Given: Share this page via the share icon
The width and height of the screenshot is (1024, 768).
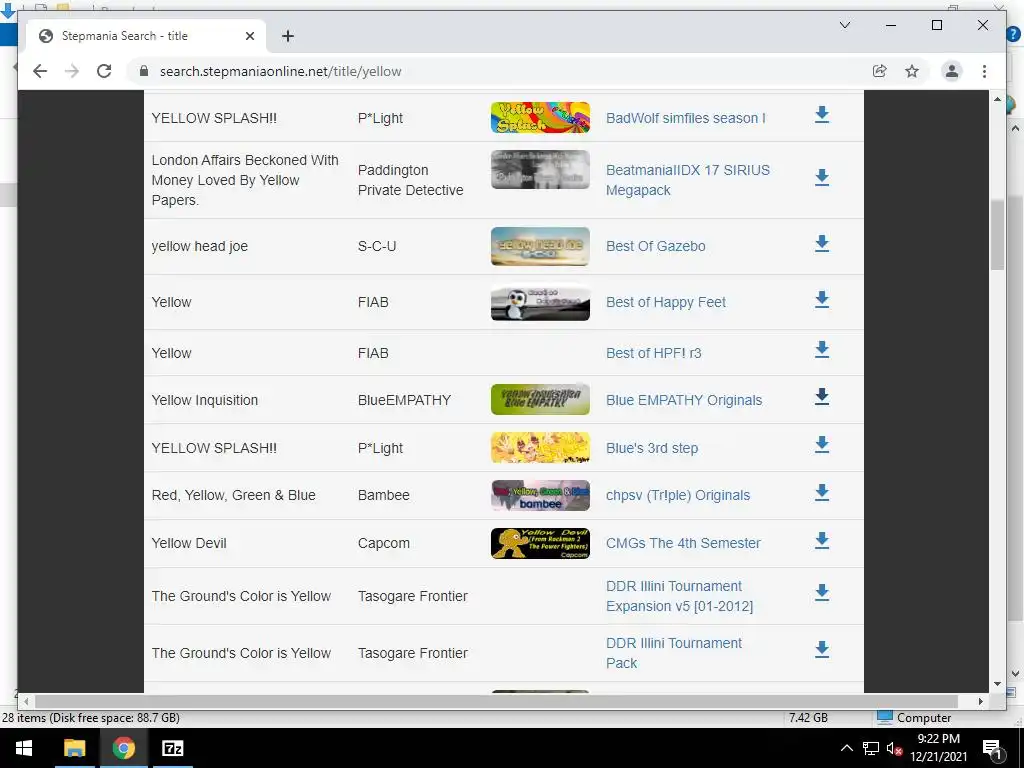Looking at the screenshot, I should point(880,71).
